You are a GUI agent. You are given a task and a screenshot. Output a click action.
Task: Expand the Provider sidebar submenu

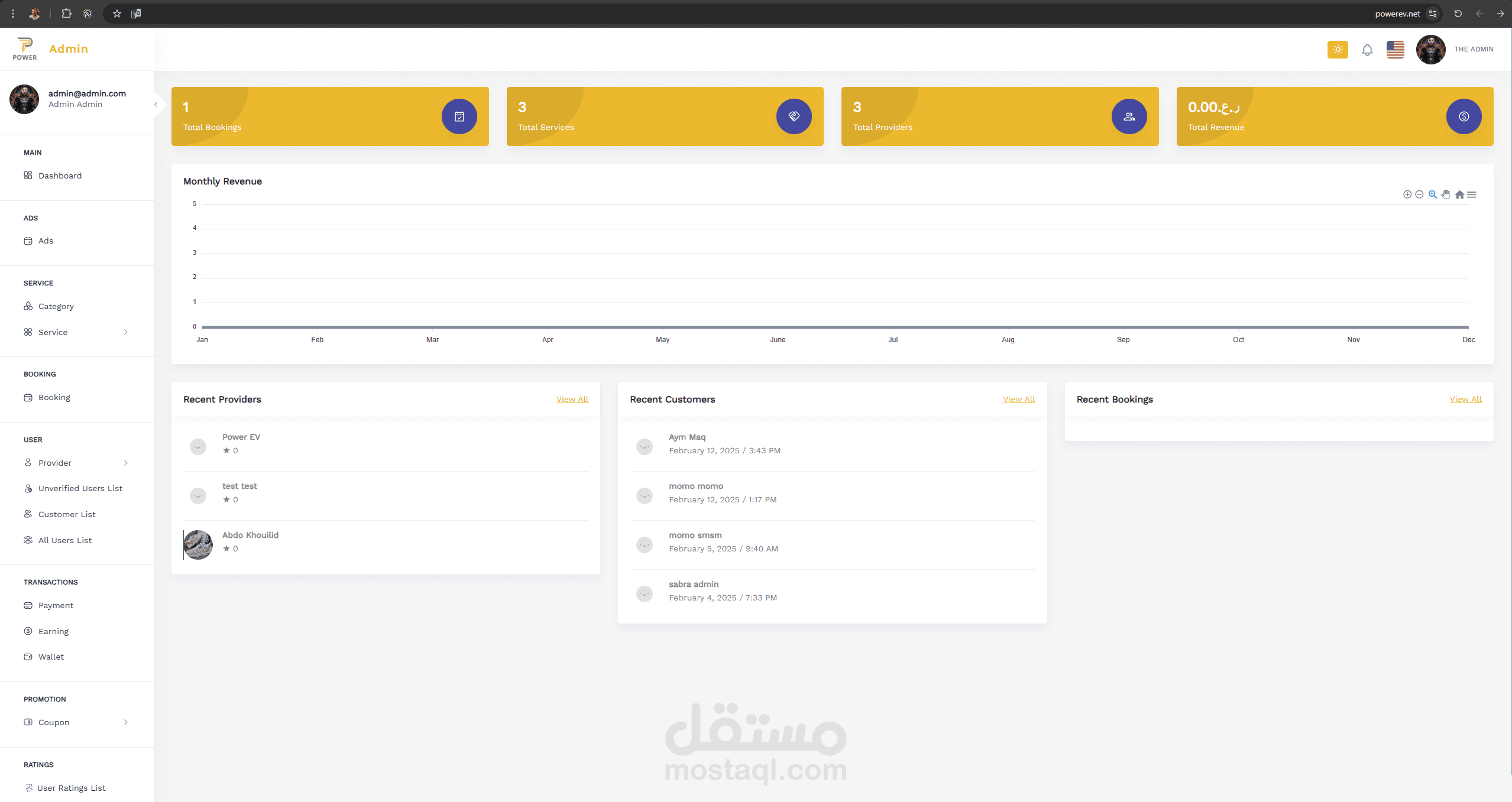click(126, 463)
